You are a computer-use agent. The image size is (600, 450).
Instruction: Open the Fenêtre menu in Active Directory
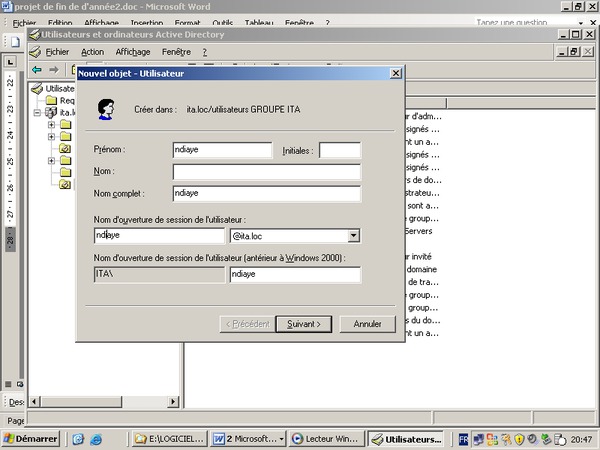(x=176, y=52)
